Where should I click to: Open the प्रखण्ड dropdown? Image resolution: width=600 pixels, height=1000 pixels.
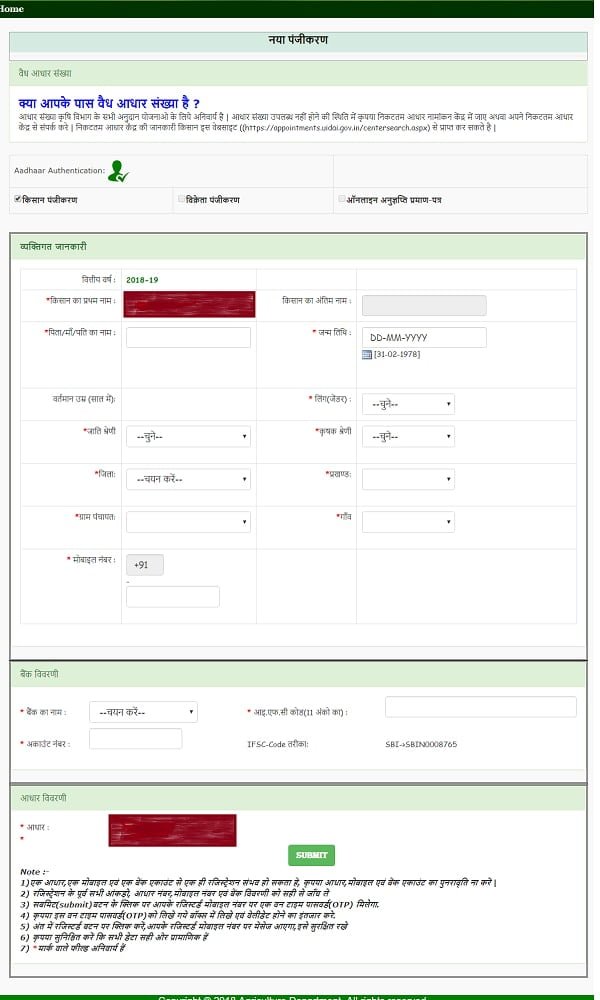tap(408, 479)
